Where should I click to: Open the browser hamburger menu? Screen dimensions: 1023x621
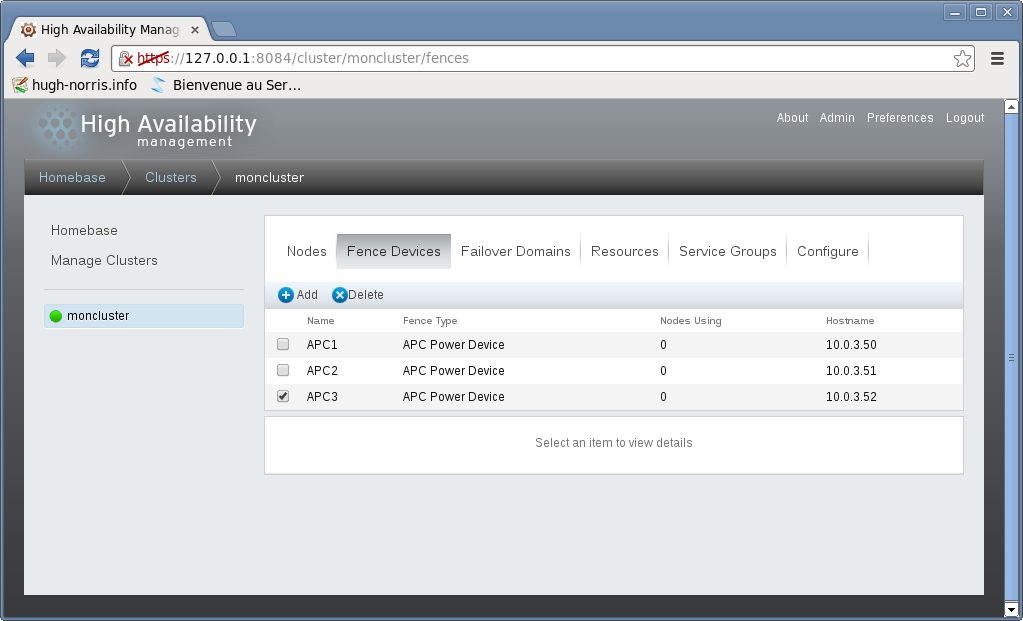point(997,58)
